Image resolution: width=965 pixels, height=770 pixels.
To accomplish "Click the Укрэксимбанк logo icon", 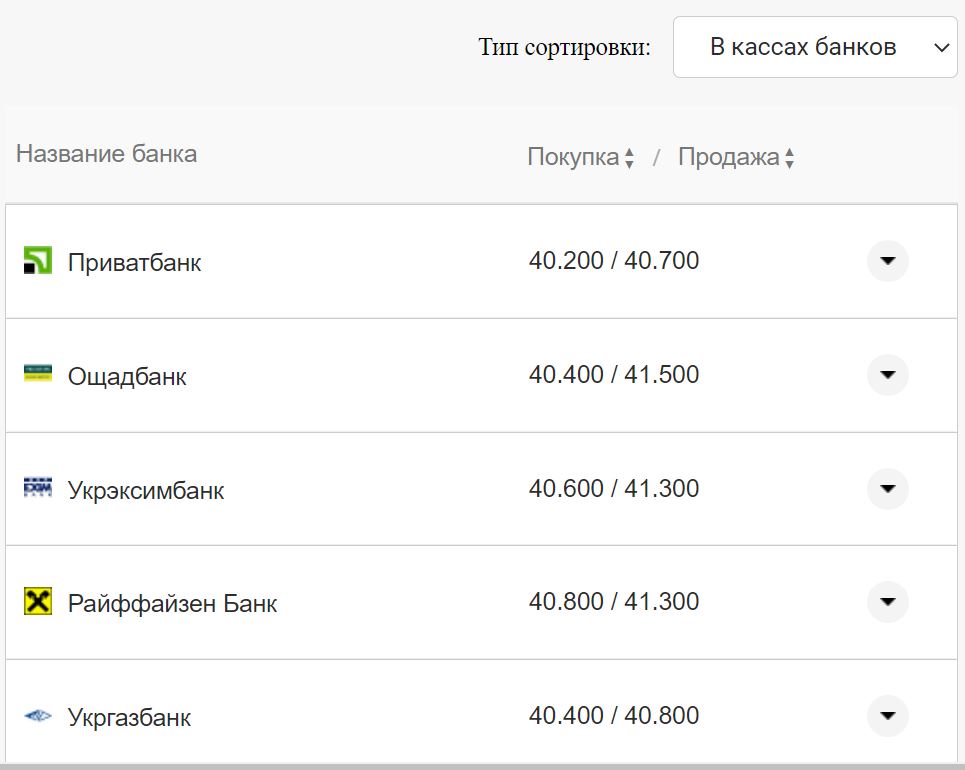I will [x=37, y=488].
